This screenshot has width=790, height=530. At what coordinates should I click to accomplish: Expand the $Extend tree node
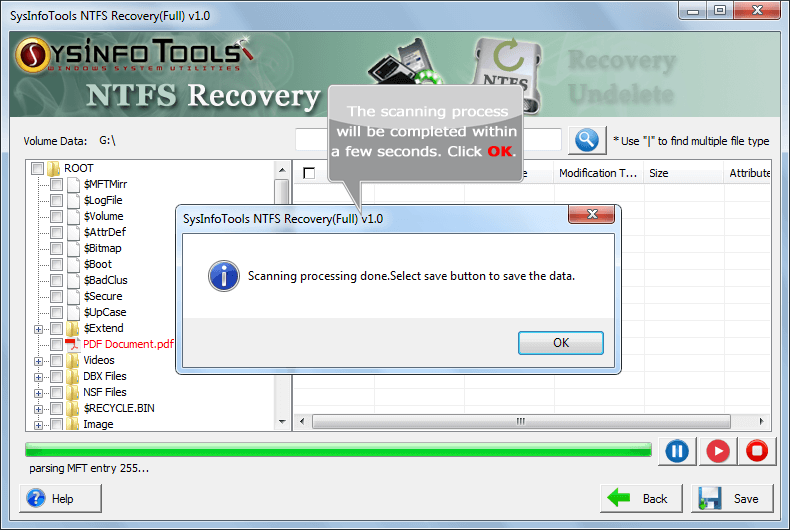coord(38,329)
